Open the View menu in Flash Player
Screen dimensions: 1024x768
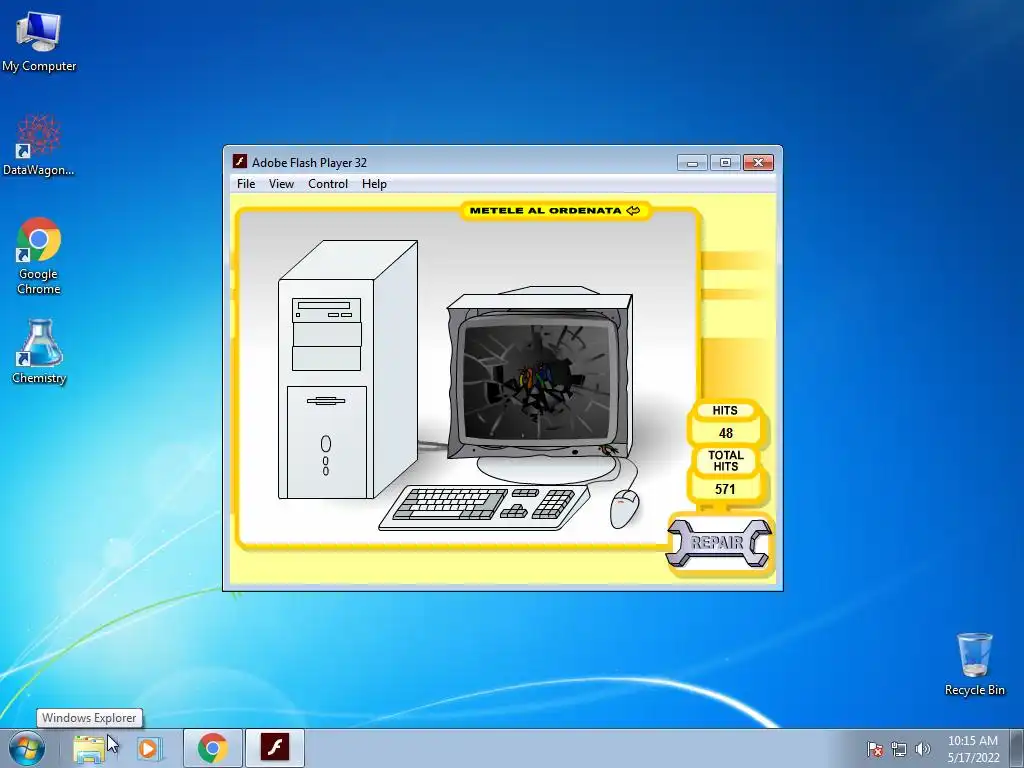(281, 184)
